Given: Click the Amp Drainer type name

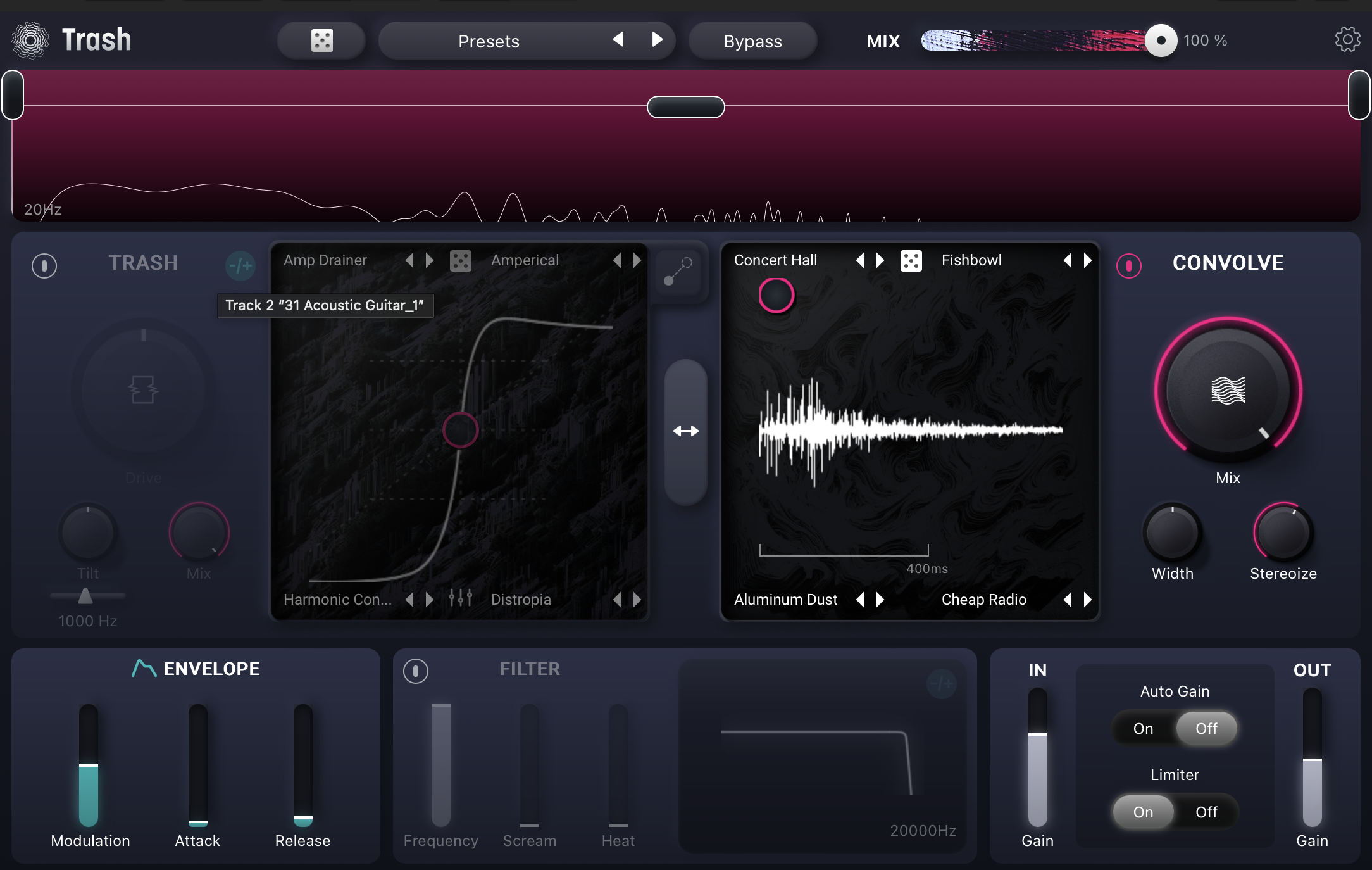Looking at the screenshot, I should 325,260.
